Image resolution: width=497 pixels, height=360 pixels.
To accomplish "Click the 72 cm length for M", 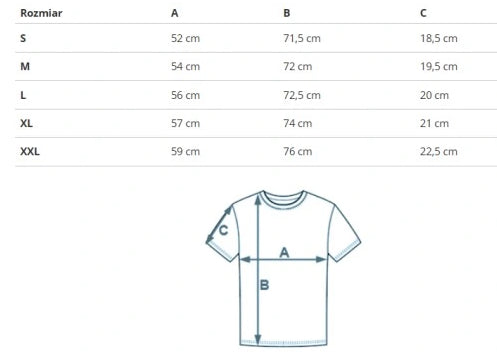I will [298, 66].
